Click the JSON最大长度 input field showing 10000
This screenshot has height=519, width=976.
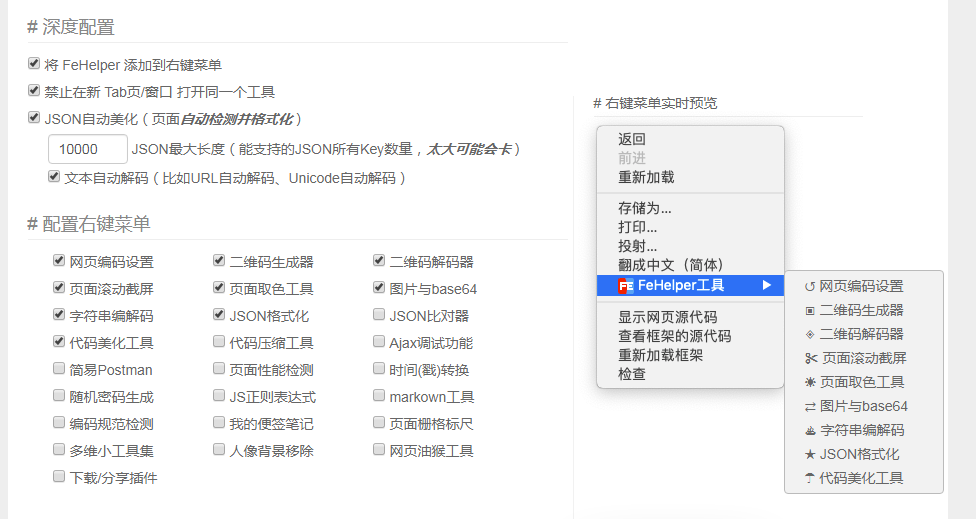click(x=88, y=149)
